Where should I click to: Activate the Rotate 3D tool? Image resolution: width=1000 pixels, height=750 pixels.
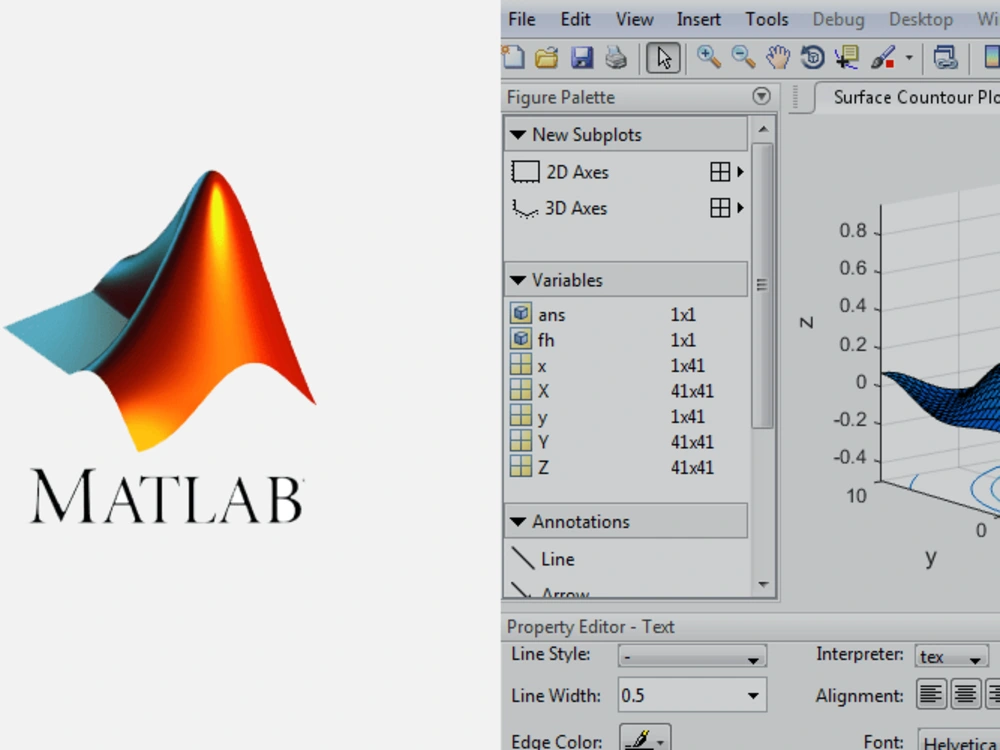(812, 57)
